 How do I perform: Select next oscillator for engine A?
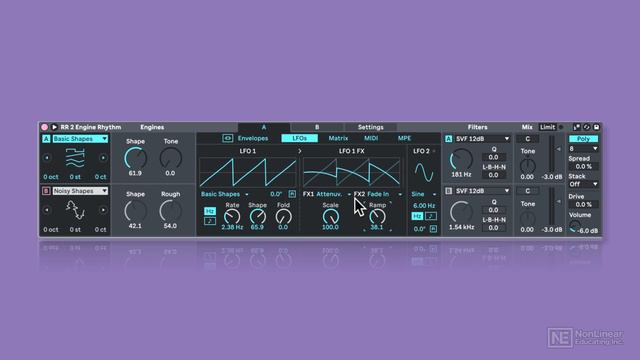click(x=103, y=158)
